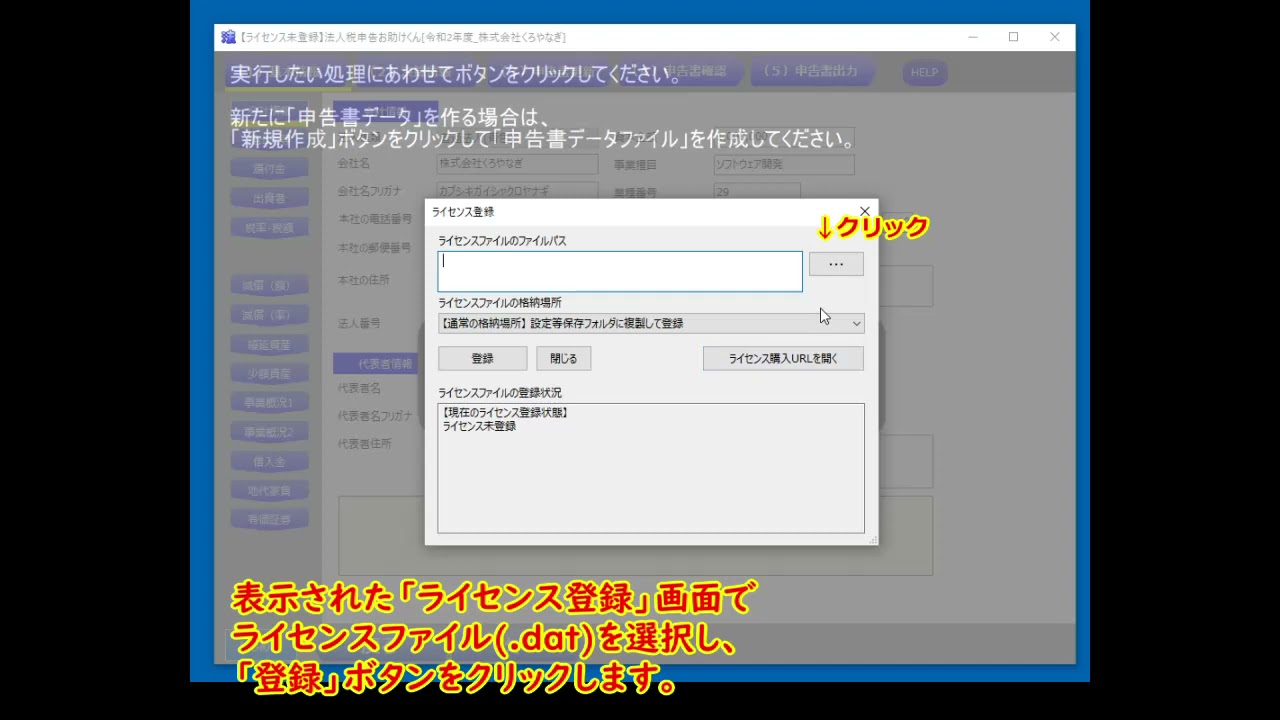Close the ライセンス登録 dialog with X

point(864,211)
